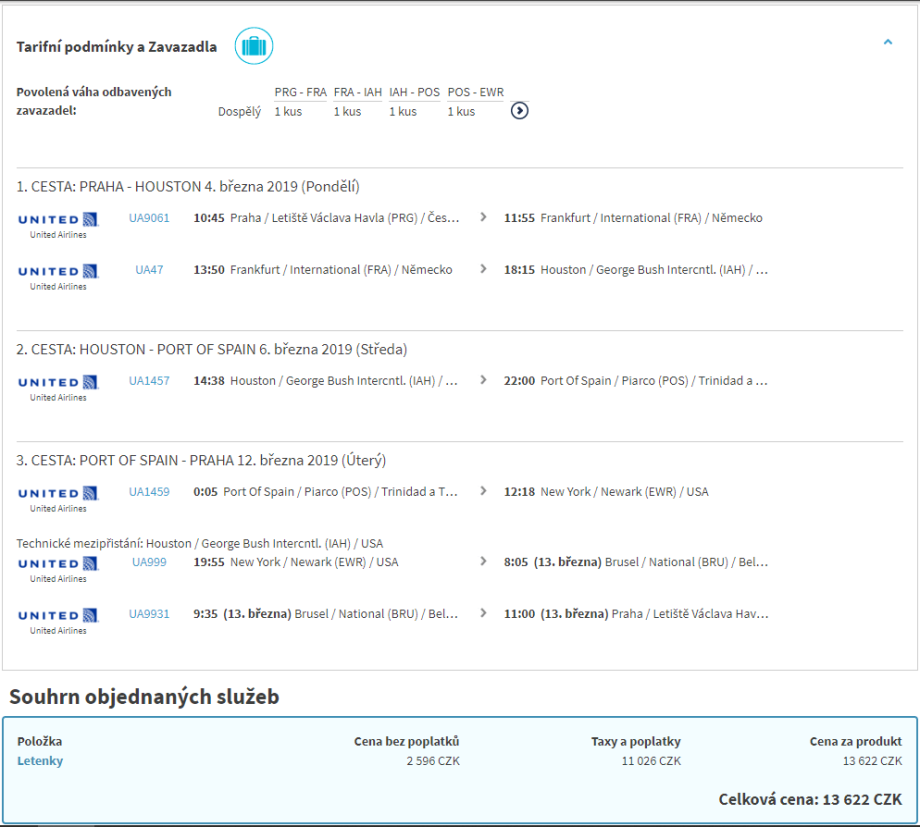
Task: Open the UA47 flight details link
Action: pos(149,270)
